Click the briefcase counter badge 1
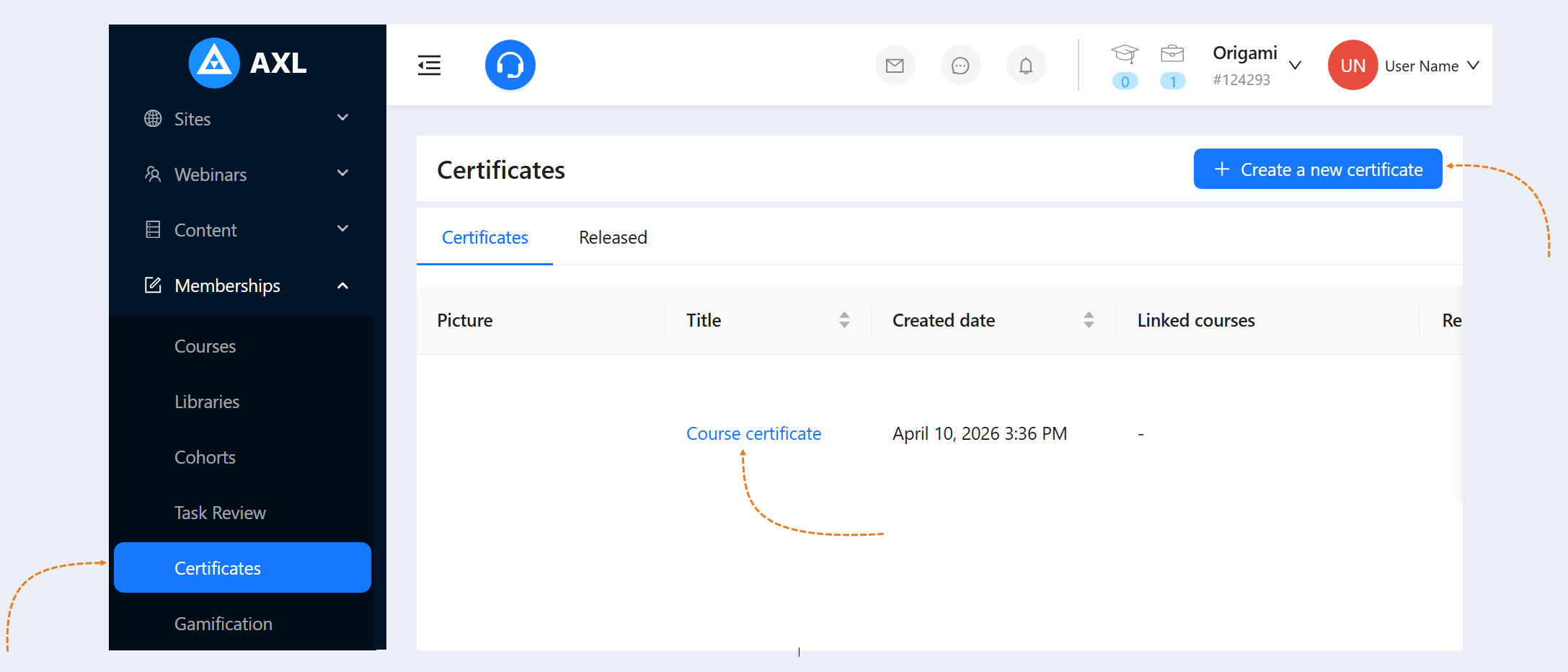This screenshot has width=1568, height=672. point(1172,81)
